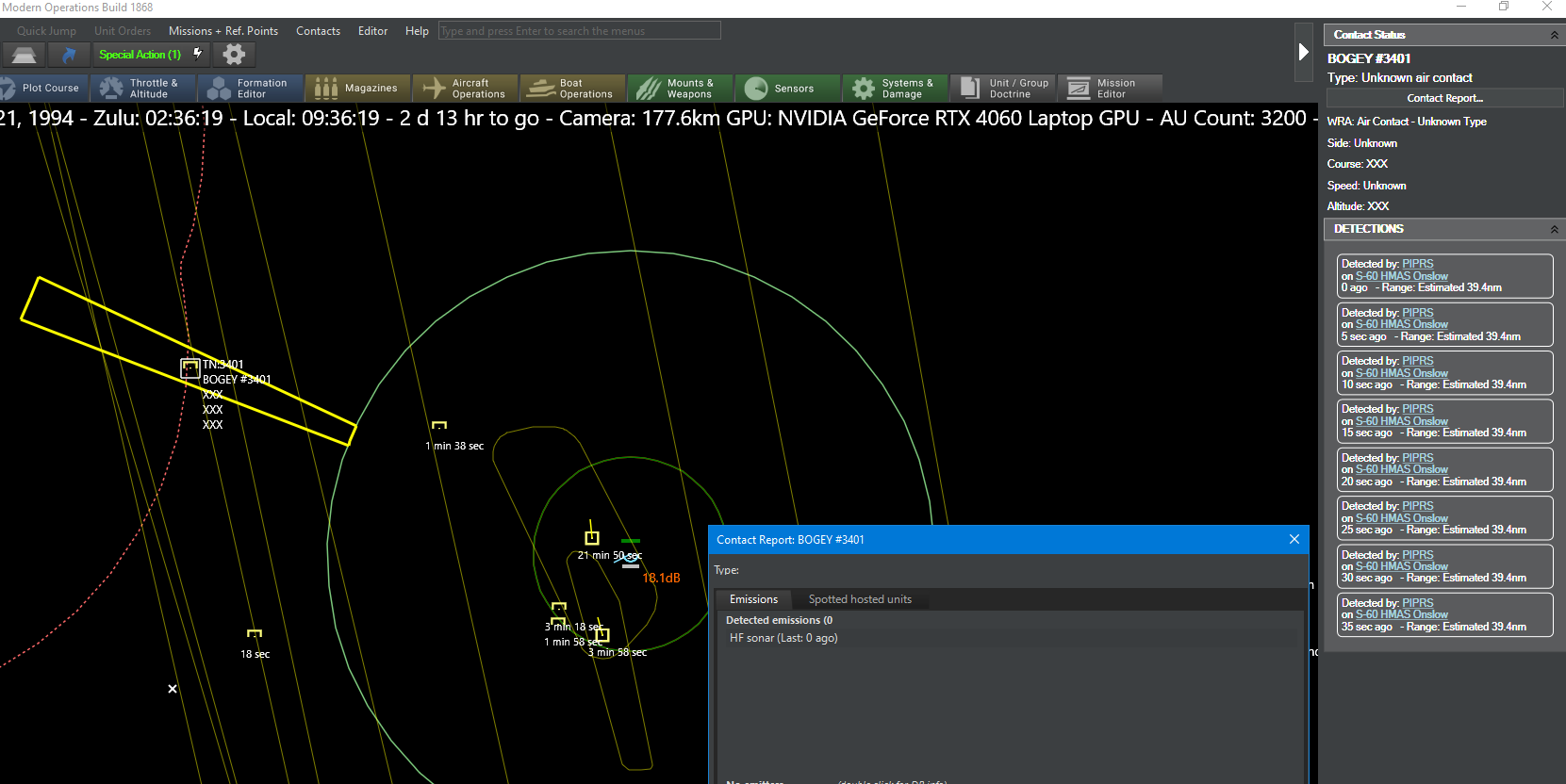Click the layers icon button below Quick Jump

(x=25, y=55)
